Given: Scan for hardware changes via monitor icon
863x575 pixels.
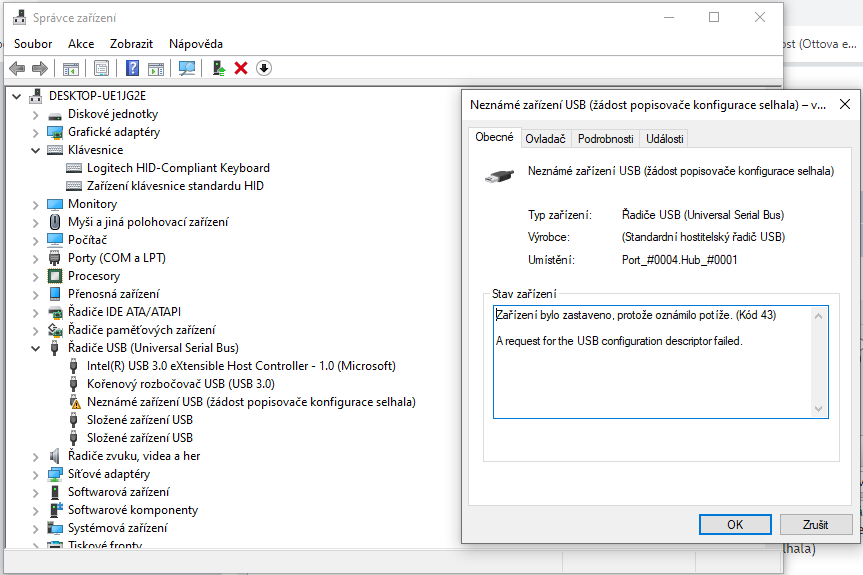Looking at the screenshot, I should [186, 68].
